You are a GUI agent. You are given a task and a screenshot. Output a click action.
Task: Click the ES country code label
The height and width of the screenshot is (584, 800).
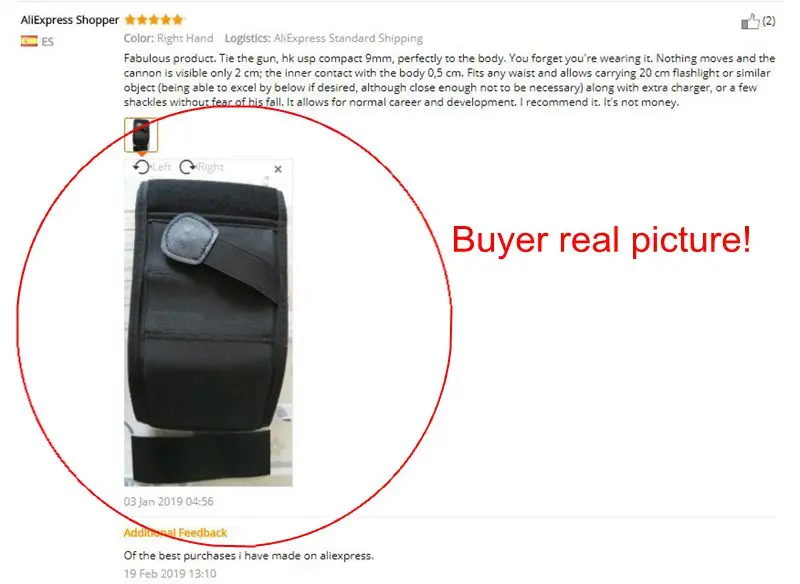pyautogui.click(x=47, y=42)
